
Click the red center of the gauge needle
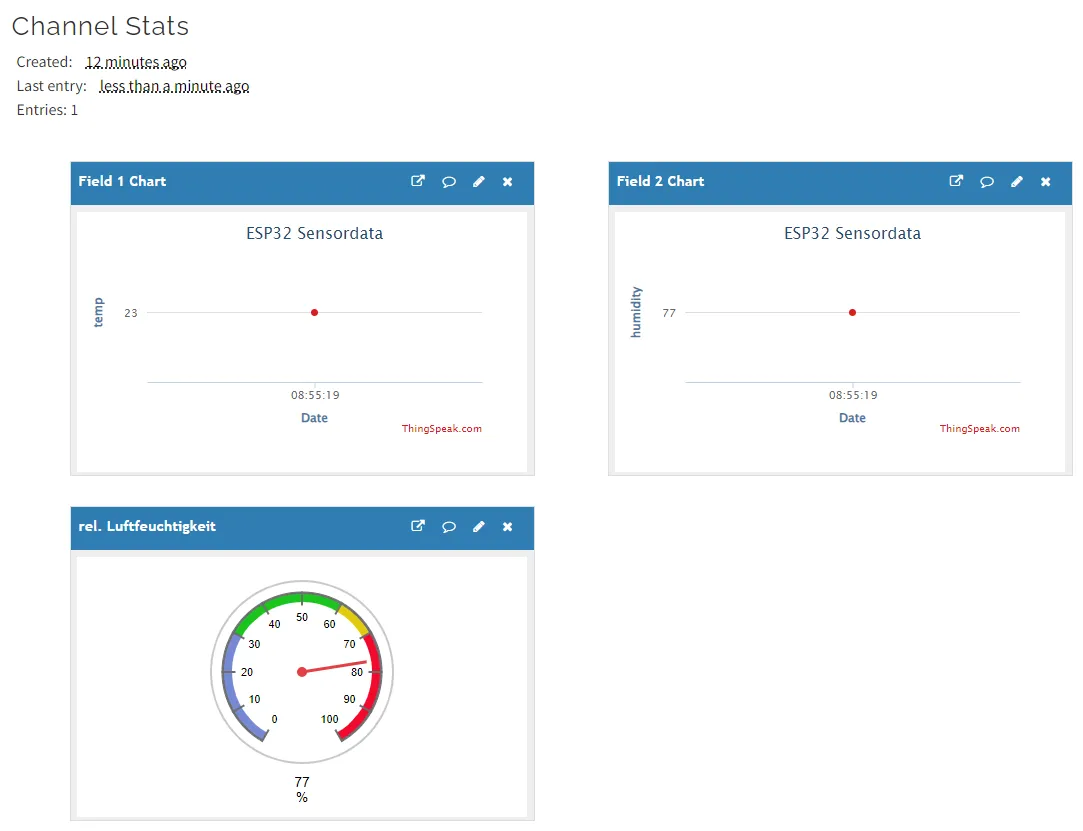click(302, 672)
